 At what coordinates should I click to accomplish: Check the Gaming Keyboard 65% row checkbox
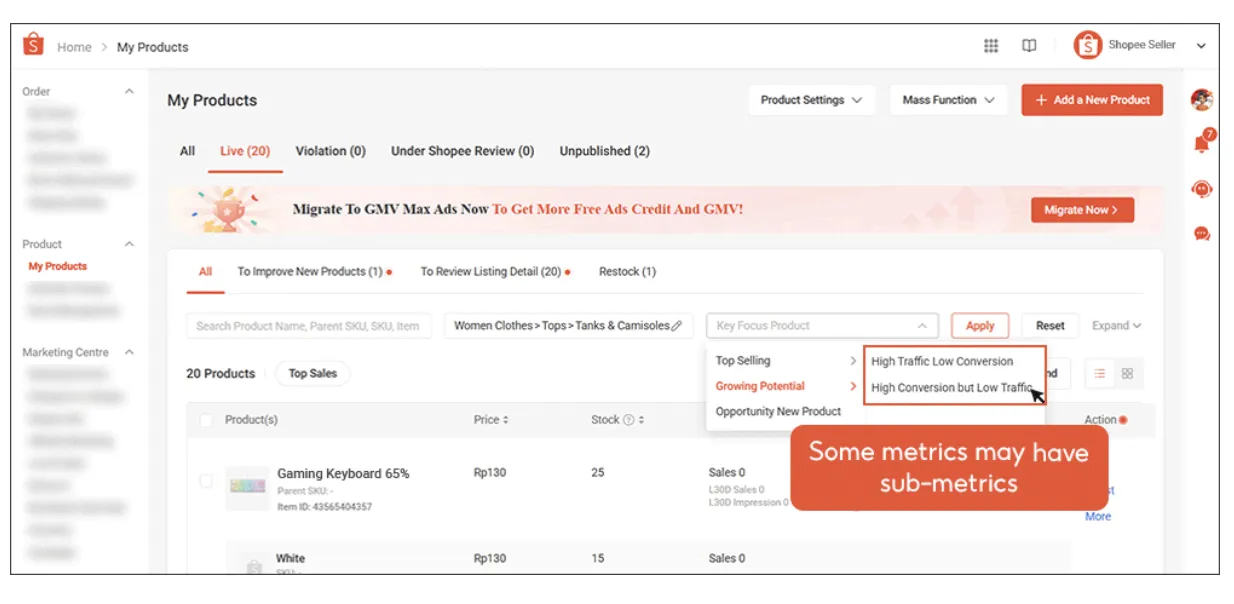pyautogui.click(x=206, y=481)
